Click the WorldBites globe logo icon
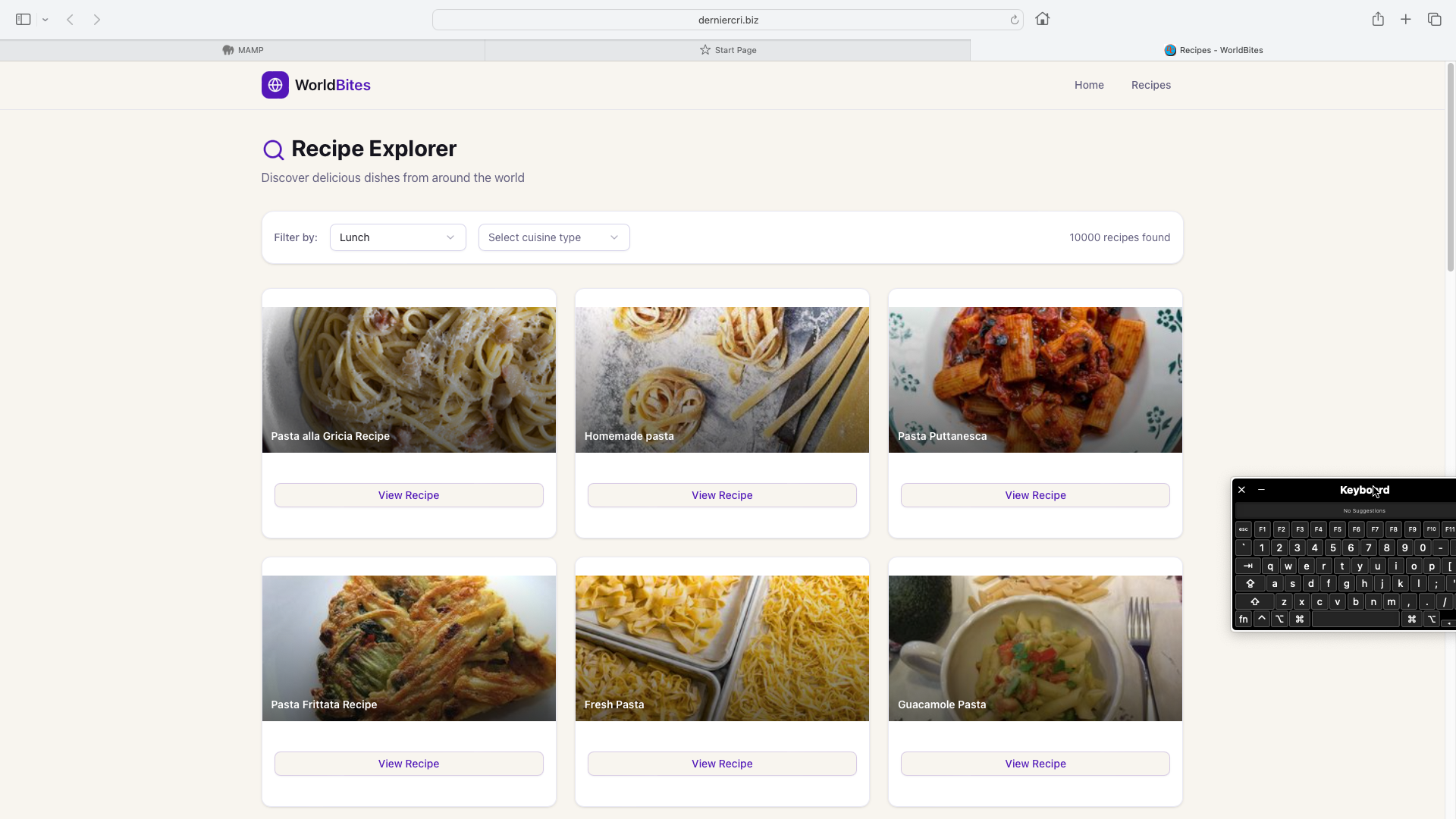Viewport: 1456px width, 819px height. [x=275, y=85]
